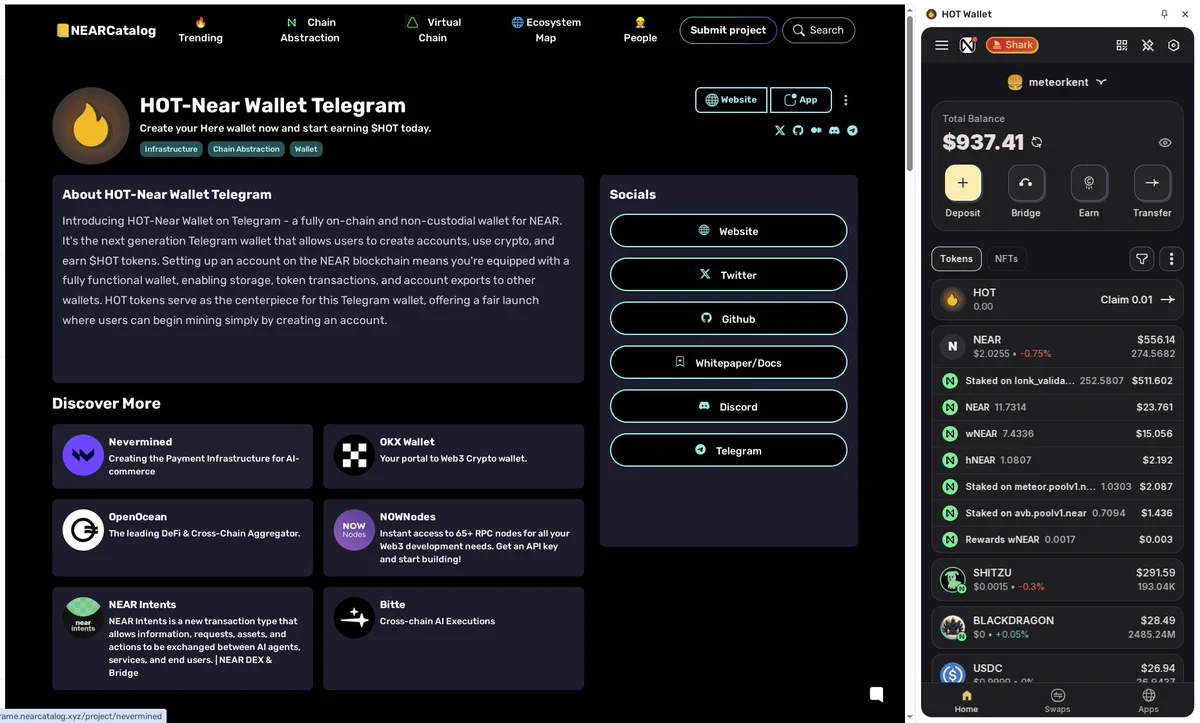Select the wNEAR 7.4336 row
This screenshot has height=723, width=1200.
(x=1058, y=434)
